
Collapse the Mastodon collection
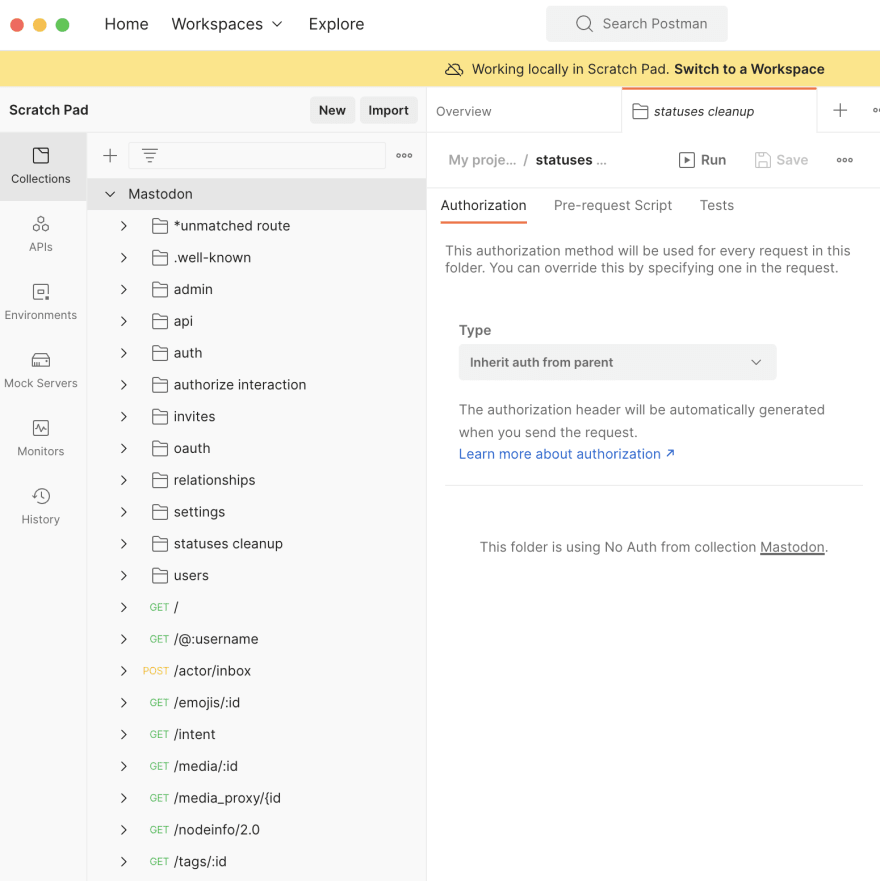(110, 194)
